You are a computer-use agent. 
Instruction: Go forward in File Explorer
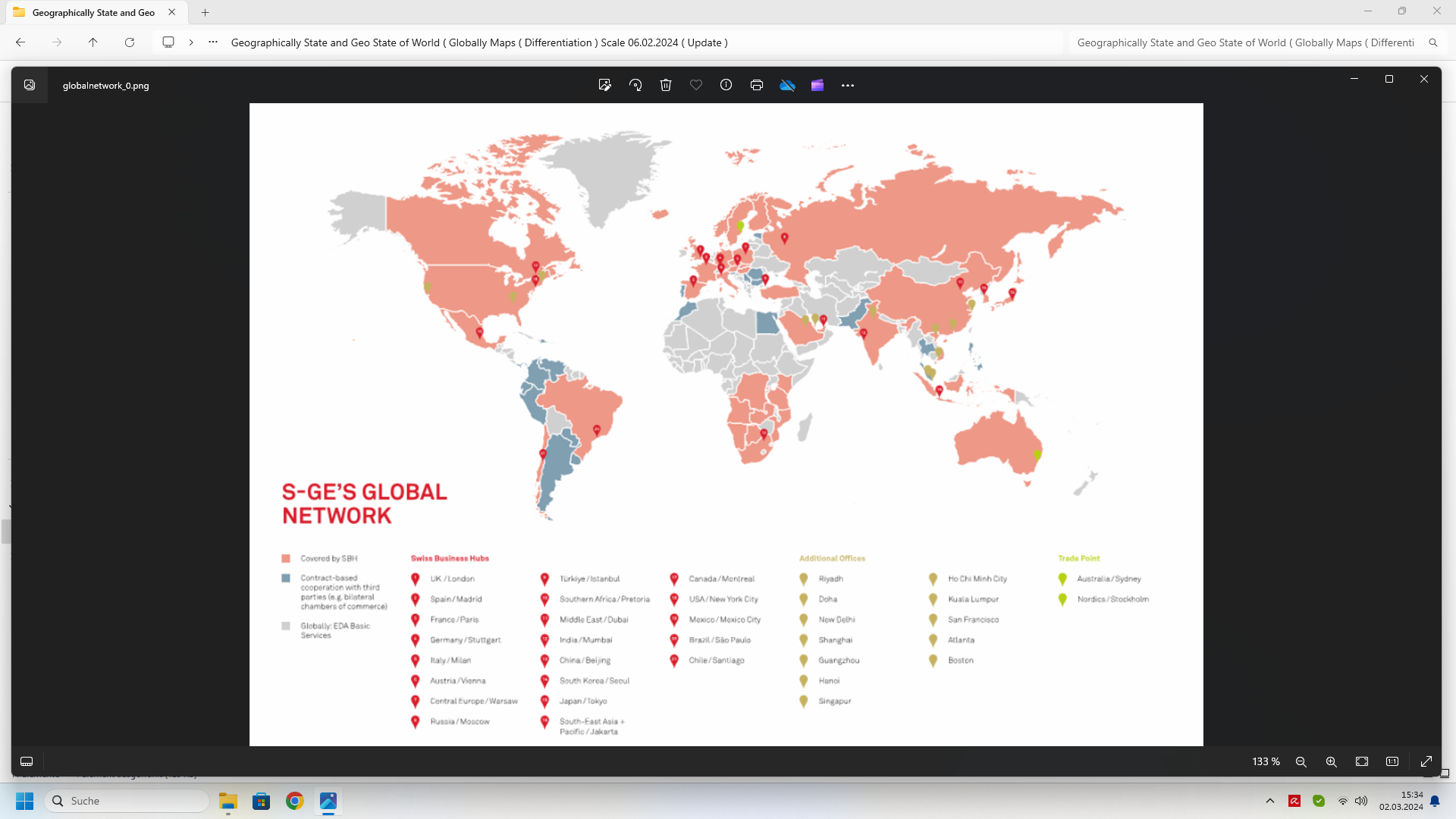tap(57, 42)
